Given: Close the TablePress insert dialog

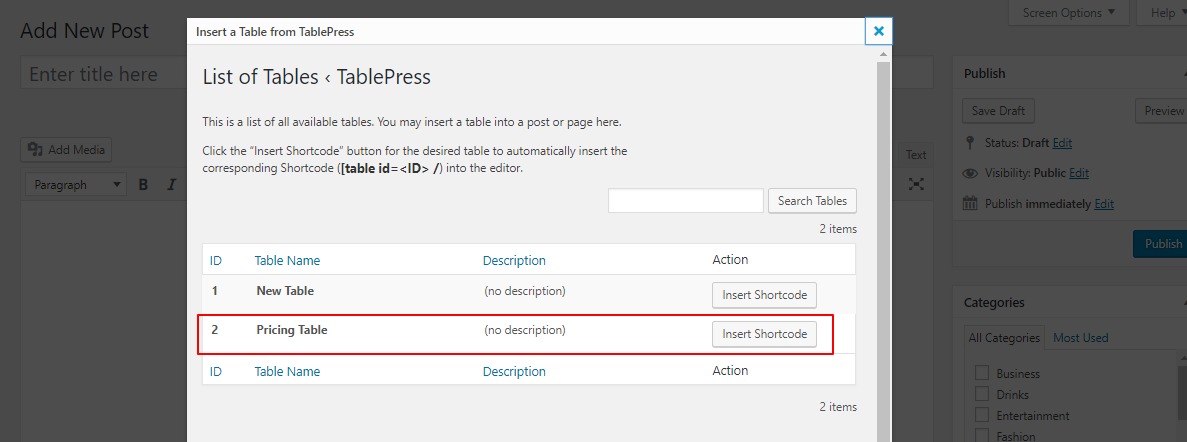Looking at the screenshot, I should point(878,31).
